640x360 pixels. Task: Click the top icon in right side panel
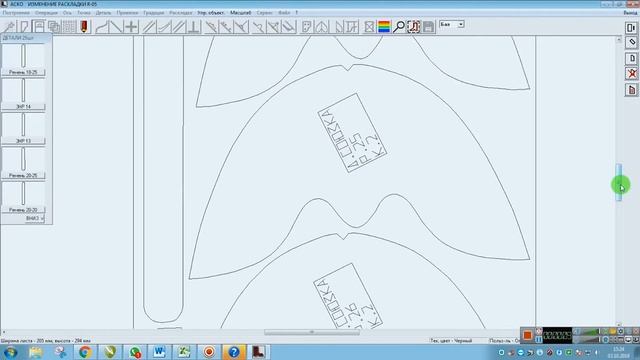click(x=631, y=27)
